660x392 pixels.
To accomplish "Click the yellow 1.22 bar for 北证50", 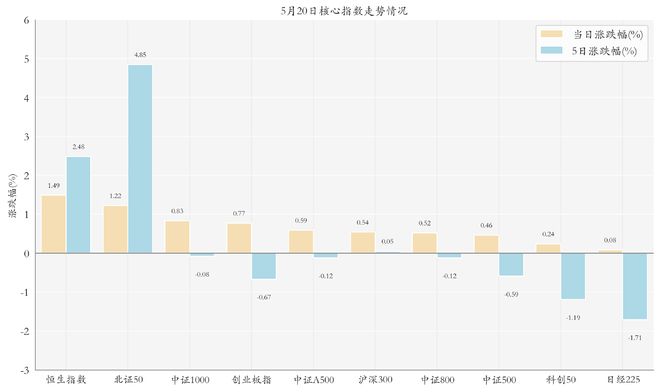I will click(115, 229).
